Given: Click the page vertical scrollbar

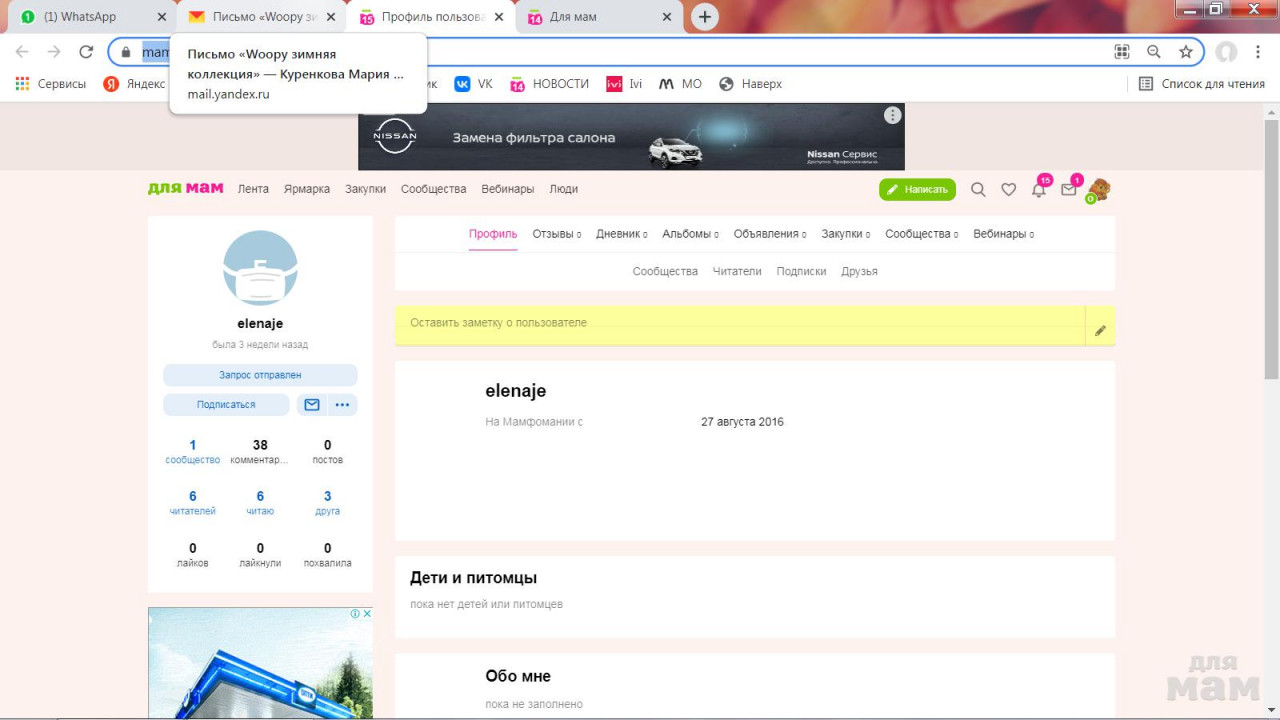Looking at the screenshot, I should 1271,250.
